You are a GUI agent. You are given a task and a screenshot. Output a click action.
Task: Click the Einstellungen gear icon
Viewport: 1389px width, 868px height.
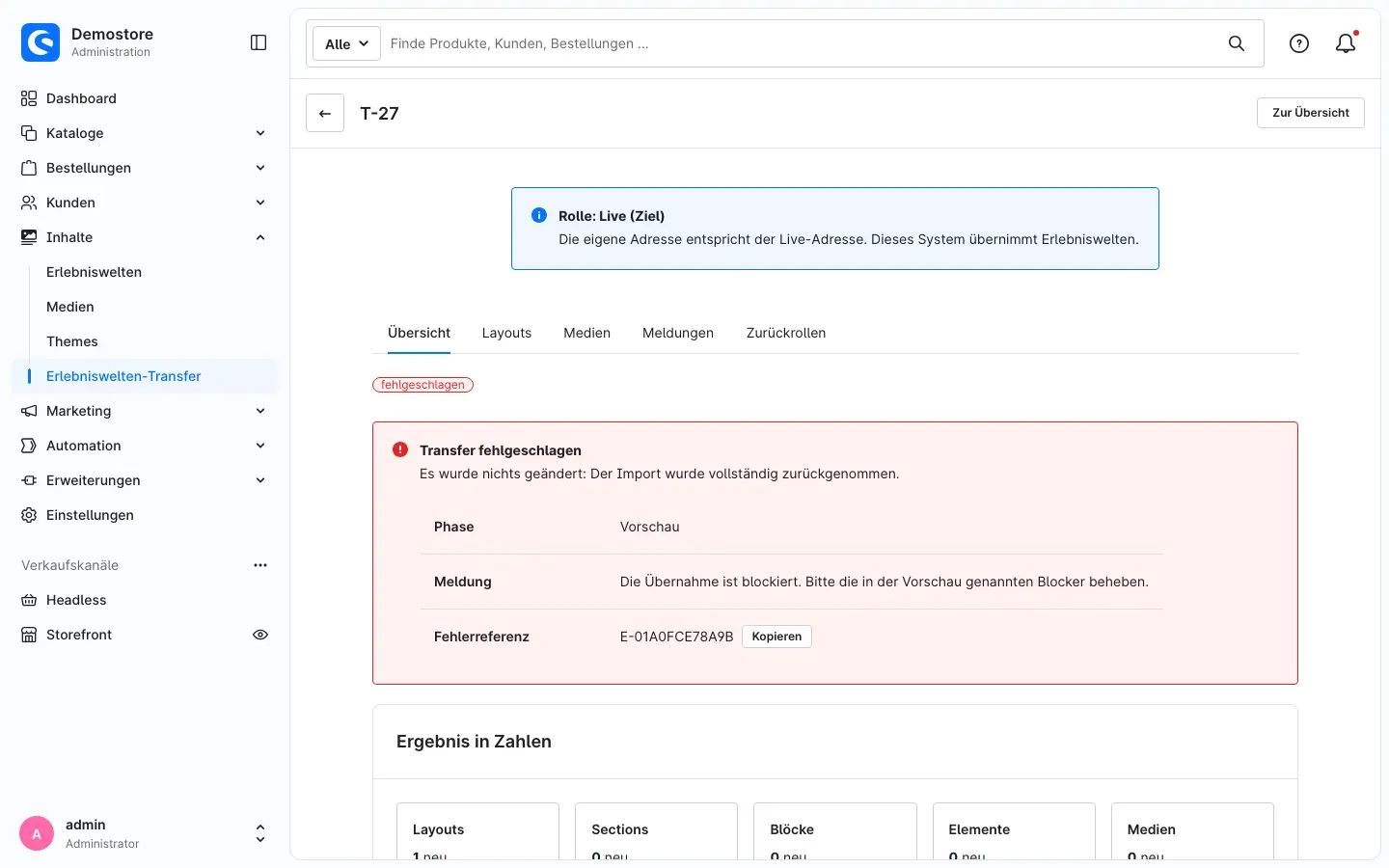(x=29, y=515)
